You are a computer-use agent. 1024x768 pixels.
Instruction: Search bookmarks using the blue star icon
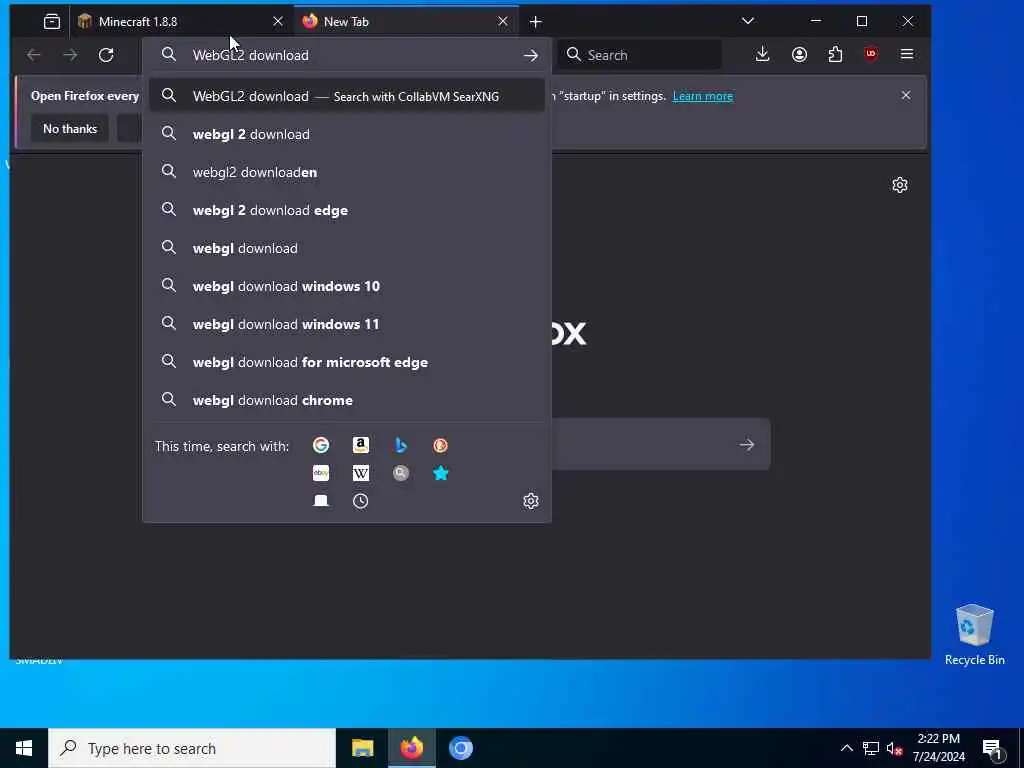[441, 473]
